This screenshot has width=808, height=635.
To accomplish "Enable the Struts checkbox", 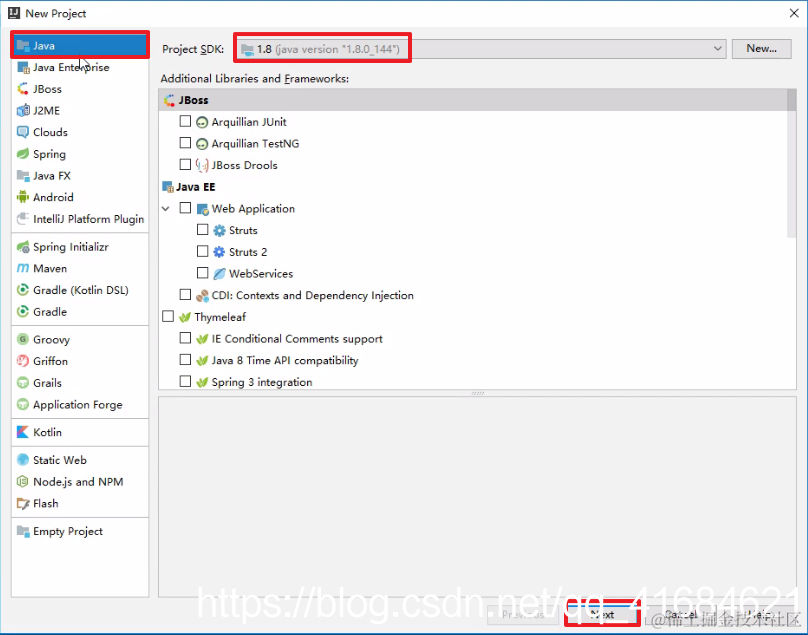I will pos(203,230).
